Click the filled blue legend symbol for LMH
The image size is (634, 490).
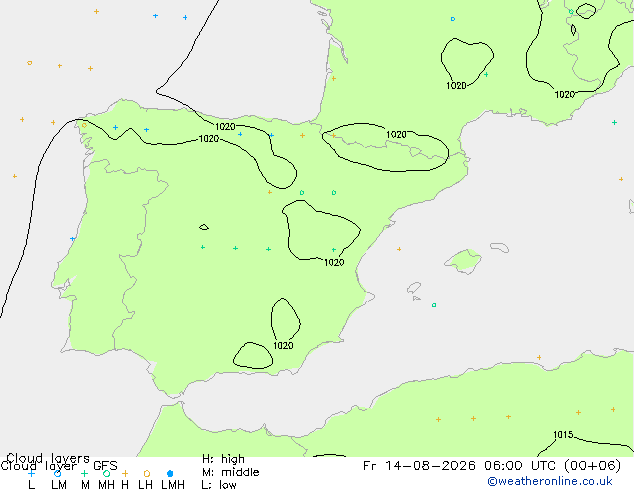pyautogui.click(x=170, y=473)
